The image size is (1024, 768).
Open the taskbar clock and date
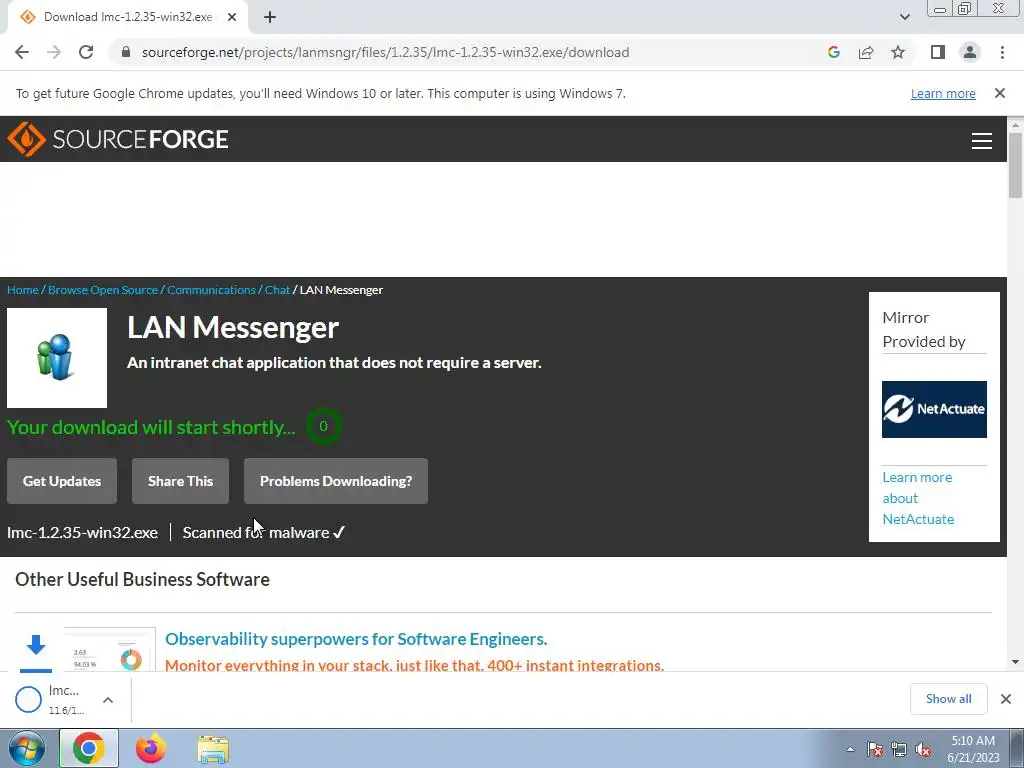pyautogui.click(x=973, y=749)
